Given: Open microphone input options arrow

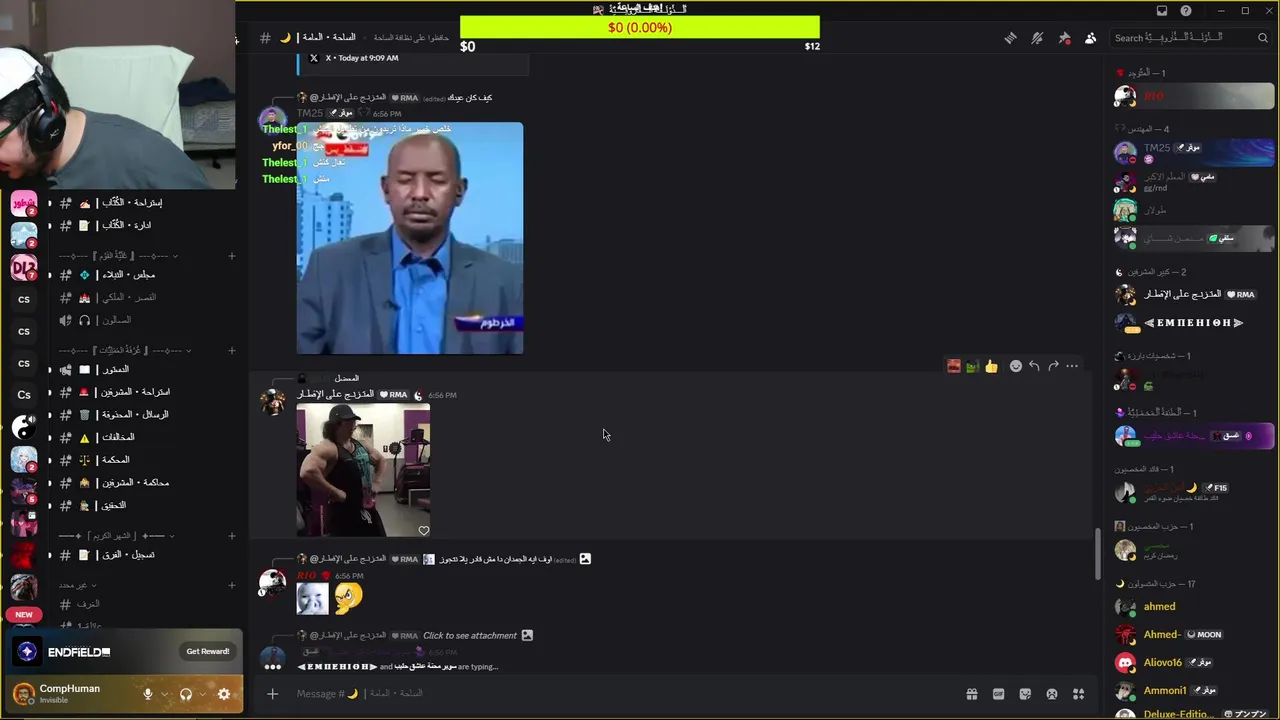Looking at the screenshot, I should (164, 694).
